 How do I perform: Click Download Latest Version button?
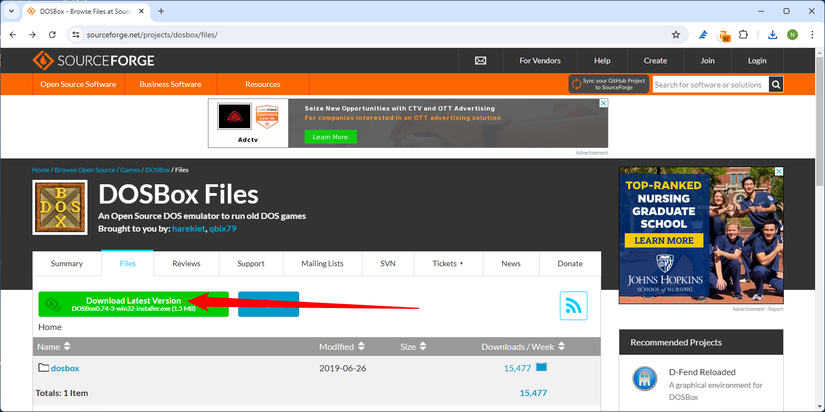133,304
